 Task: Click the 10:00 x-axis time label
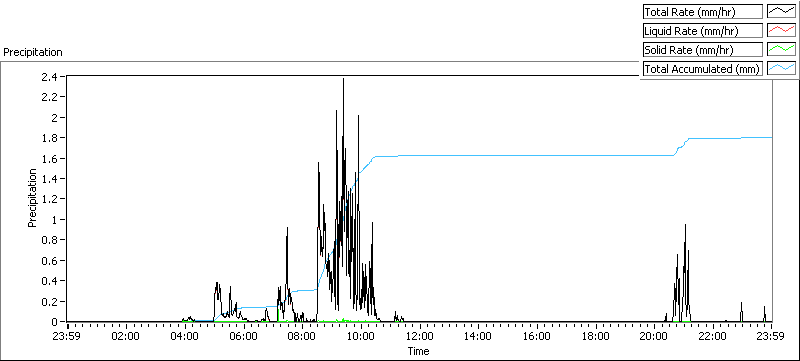pyautogui.click(x=361, y=336)
